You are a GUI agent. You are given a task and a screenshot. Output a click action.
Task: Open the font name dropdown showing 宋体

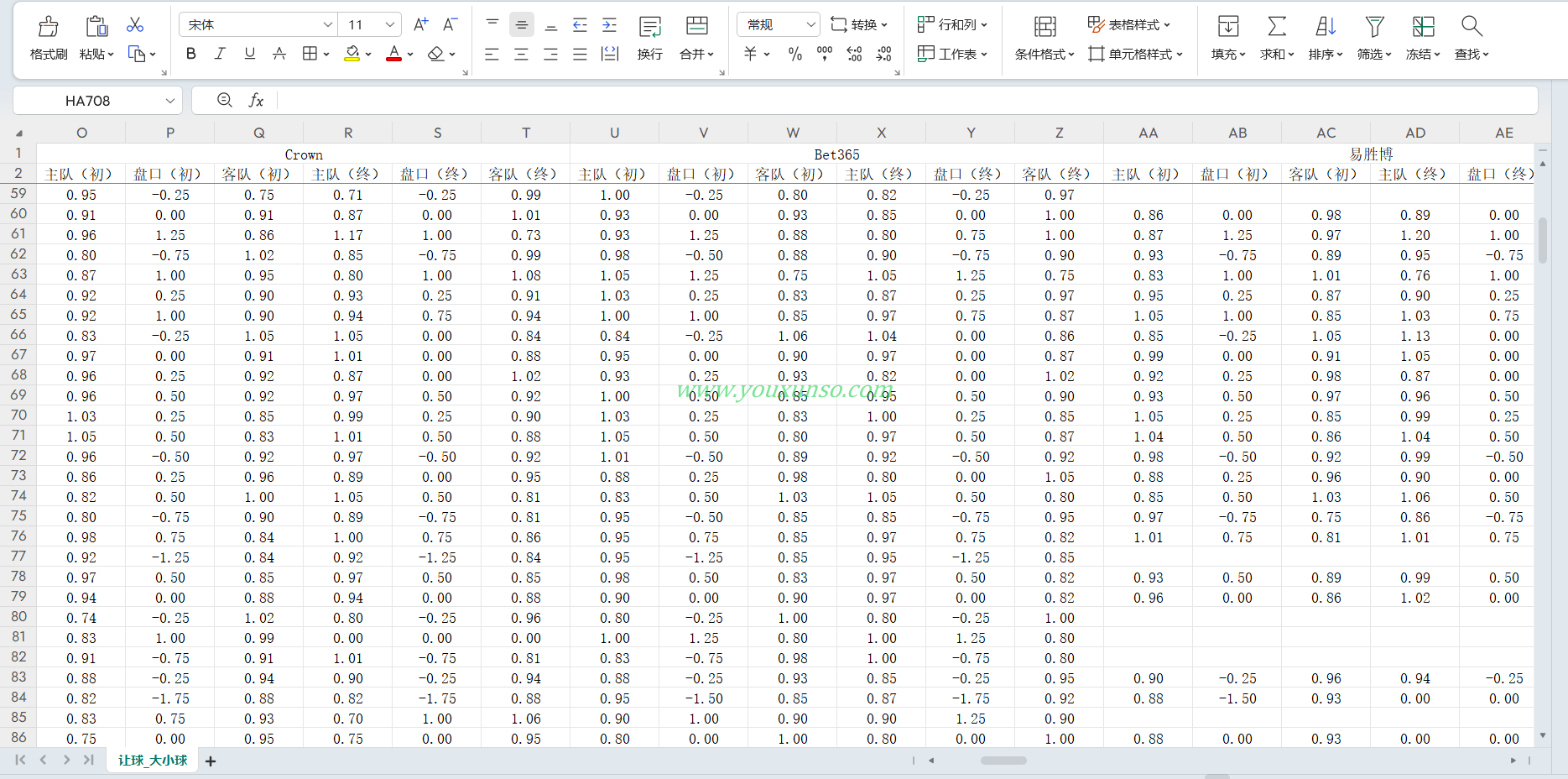(x=328, y=25)
